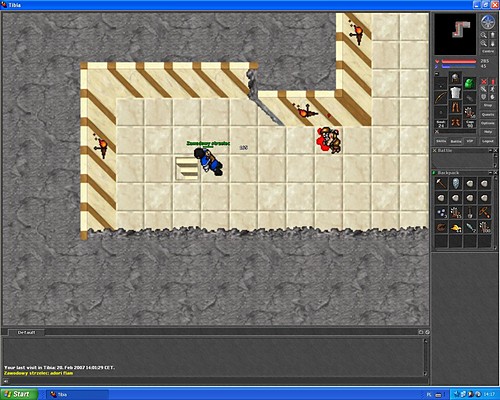The height and width of the screenshot is (400, 500).
Task: Toggle the VIP window button
Action: click(x=470, y=141)
